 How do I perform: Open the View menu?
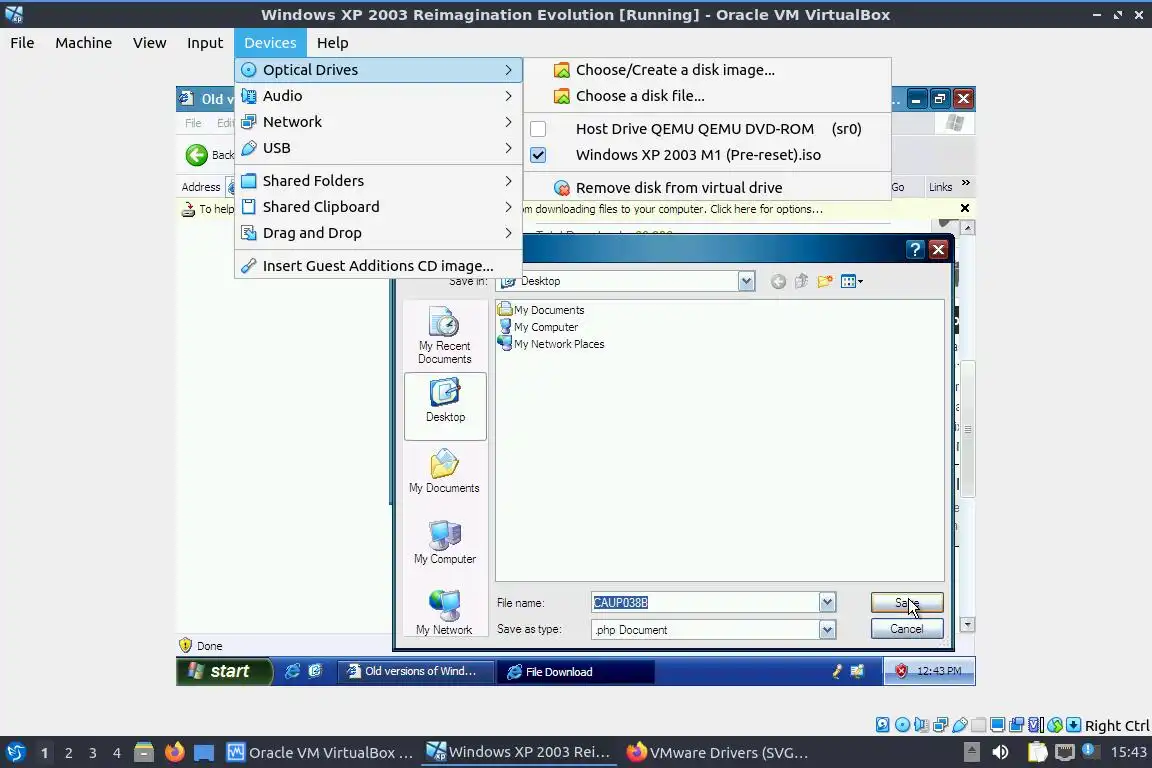click(149, 43)
